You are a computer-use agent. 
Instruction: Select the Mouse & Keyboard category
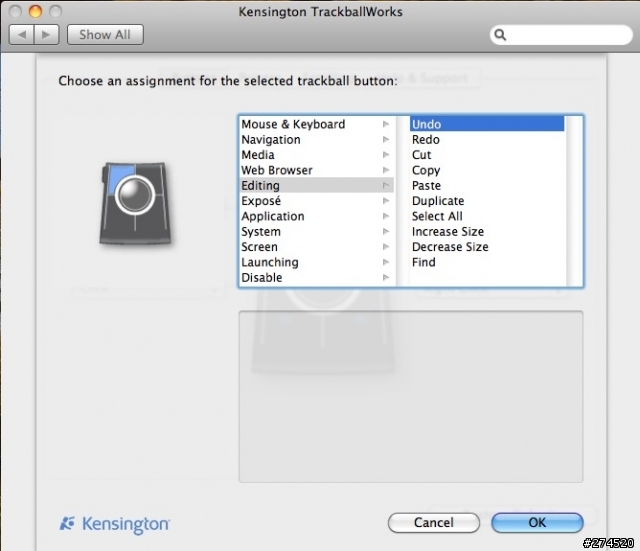click(316, 124)
